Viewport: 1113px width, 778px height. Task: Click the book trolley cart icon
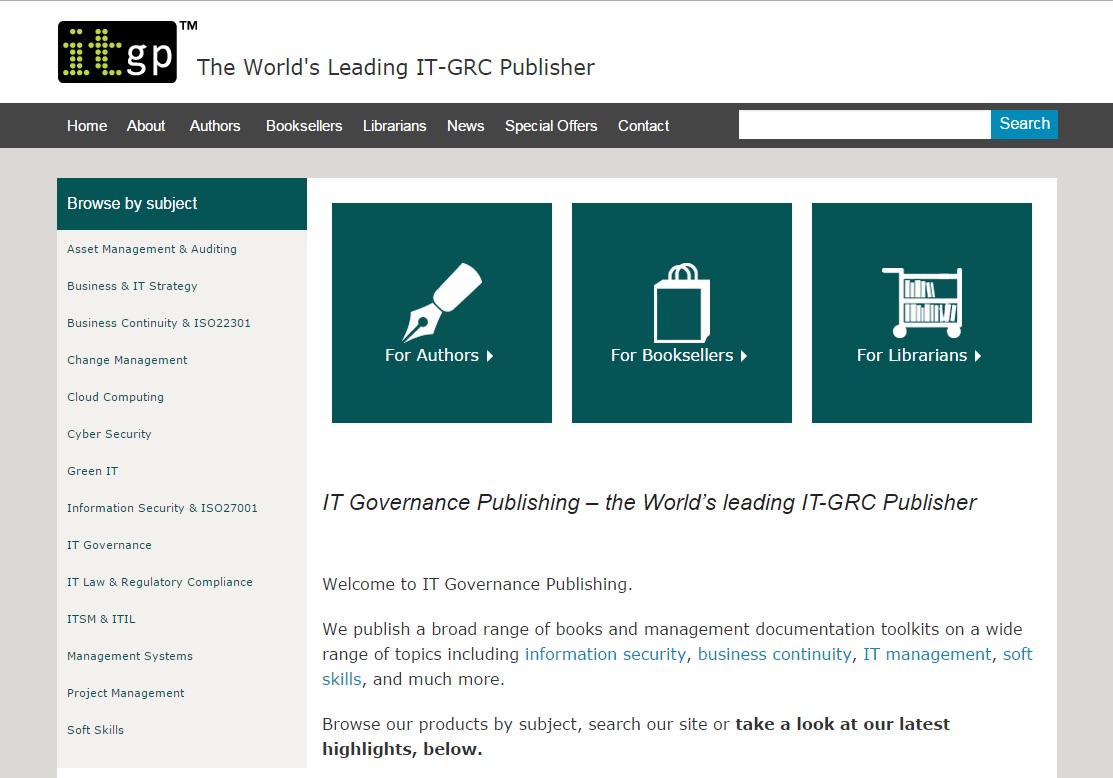[x=921, y=302]
